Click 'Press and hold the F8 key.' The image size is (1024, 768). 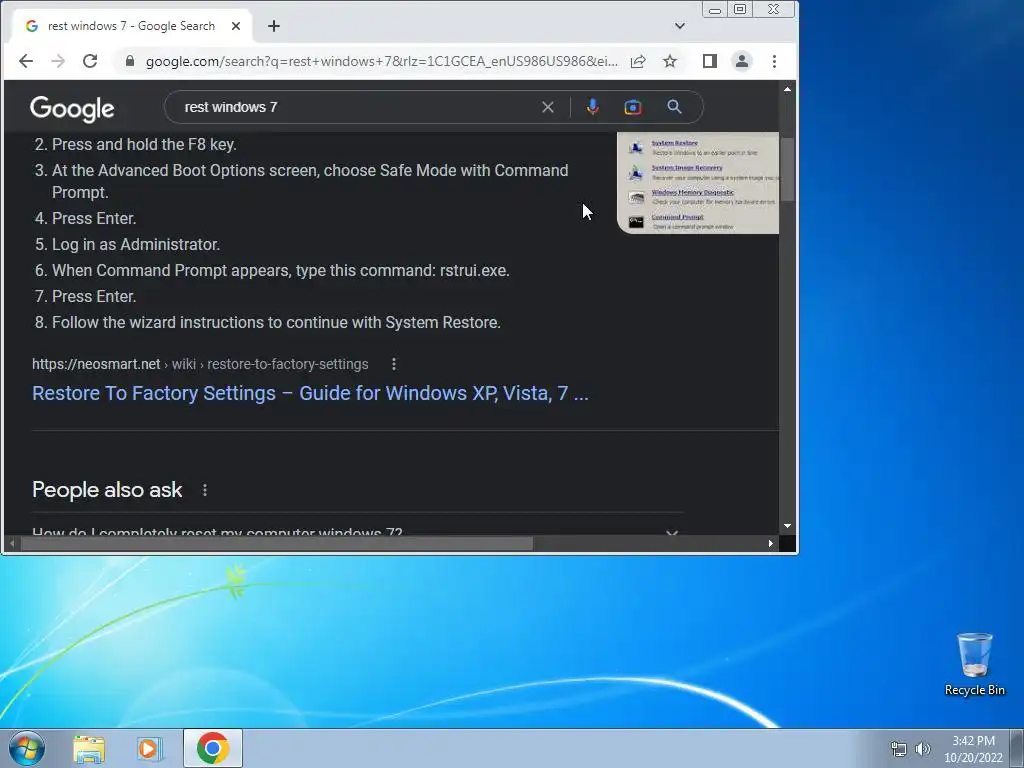(x=144, y=144)
